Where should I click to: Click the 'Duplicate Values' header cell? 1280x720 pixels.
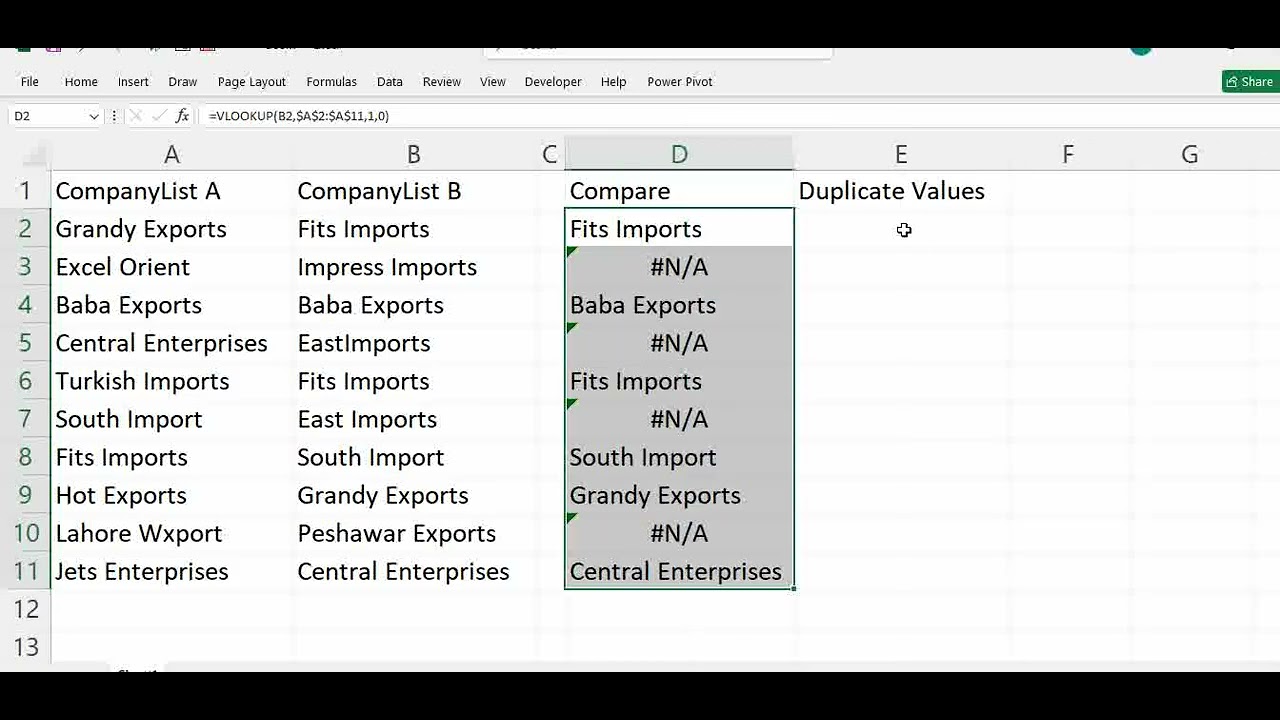click(x=902, y=191)
